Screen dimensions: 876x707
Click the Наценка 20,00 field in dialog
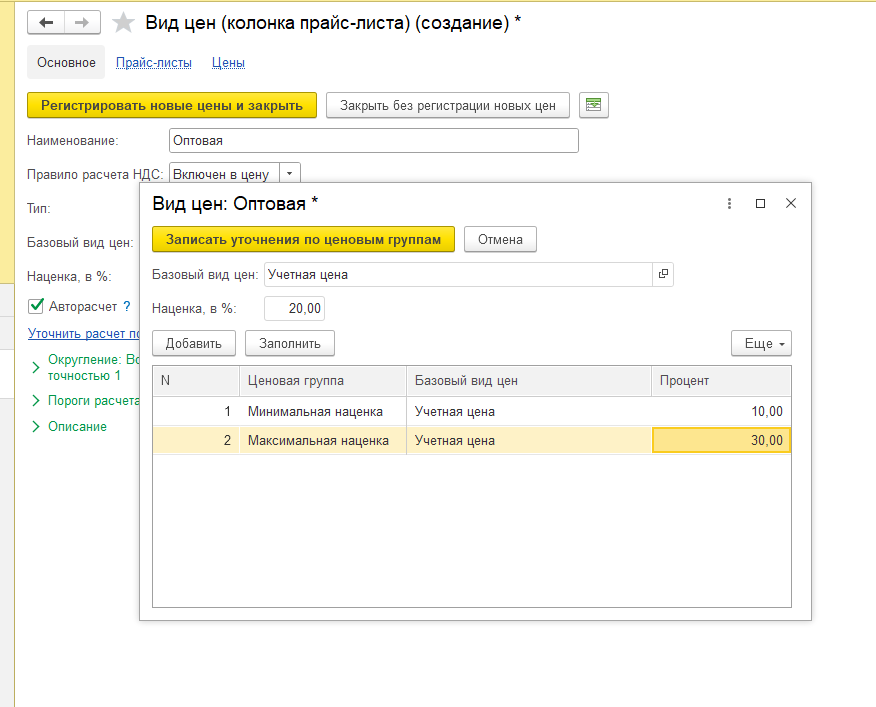click(294, 309)
